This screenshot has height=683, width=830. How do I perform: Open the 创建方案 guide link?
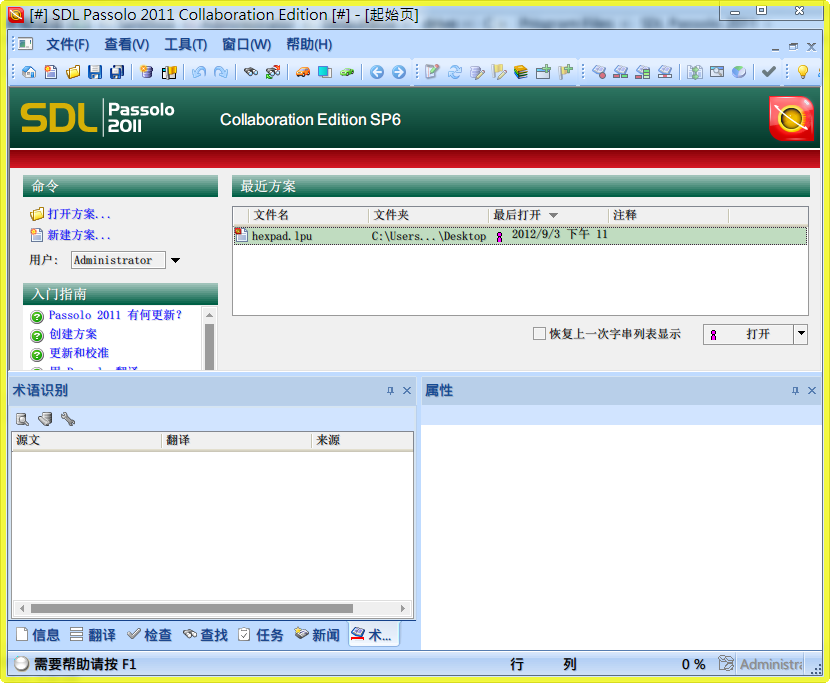tap(73, 334)
